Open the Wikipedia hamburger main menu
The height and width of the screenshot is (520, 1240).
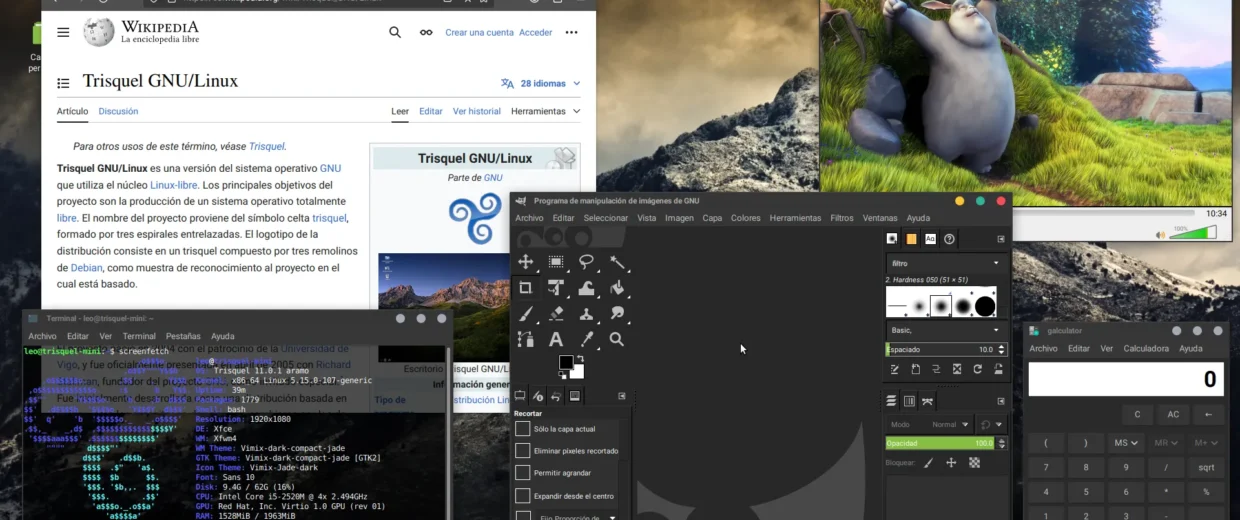[x=63, y=32]
